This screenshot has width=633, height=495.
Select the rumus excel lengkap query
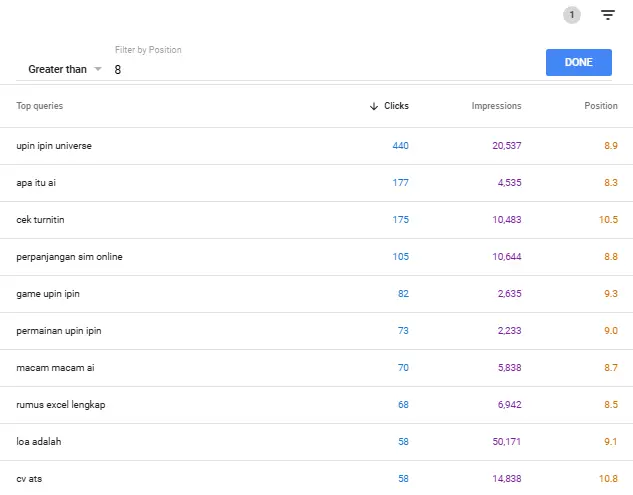pos(62,405)
